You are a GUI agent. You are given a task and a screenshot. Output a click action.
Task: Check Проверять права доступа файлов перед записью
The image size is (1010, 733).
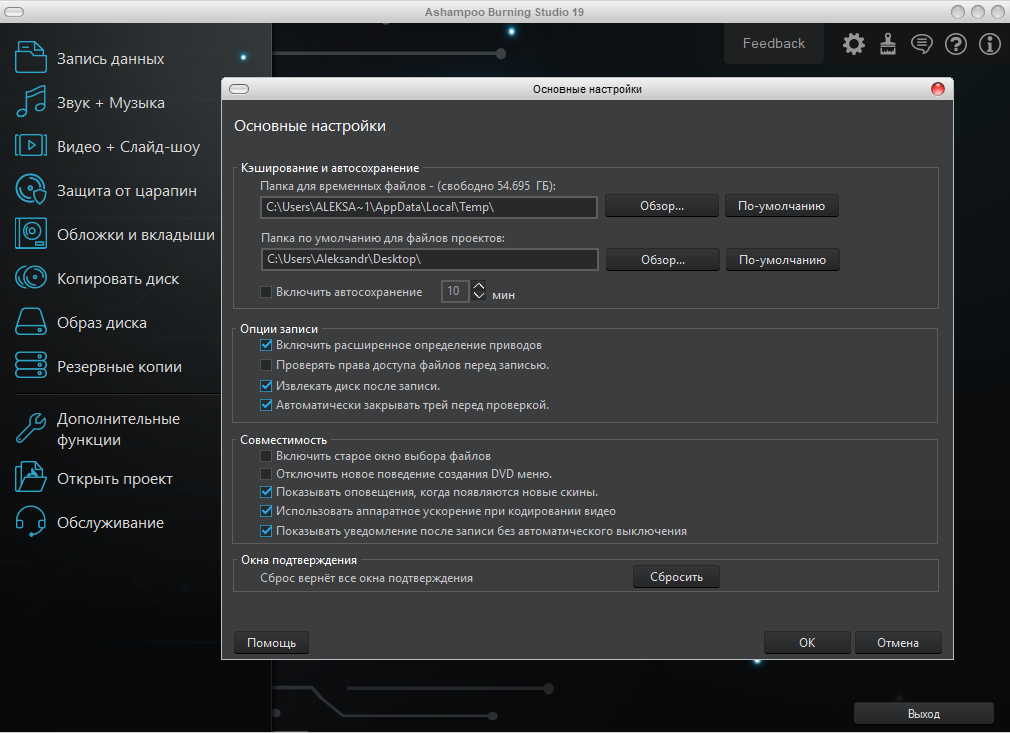pos(265,365)
